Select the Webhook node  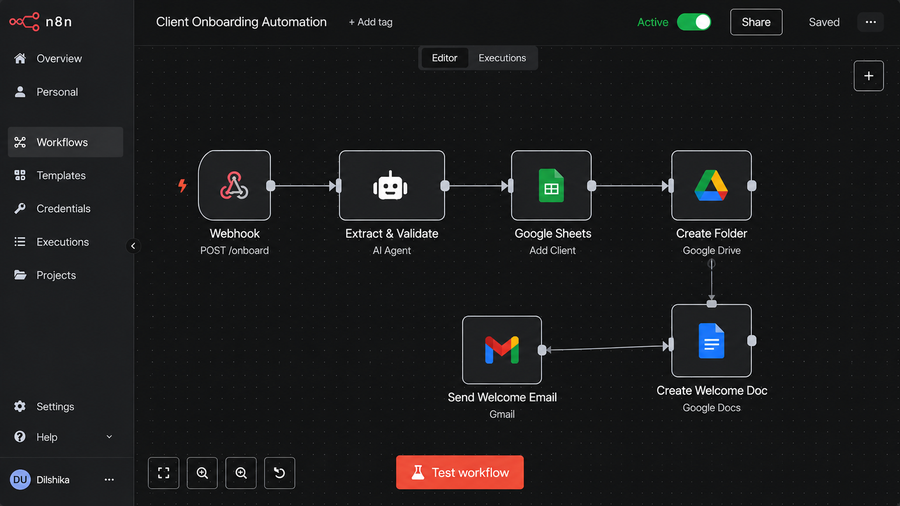coord(234,185)
